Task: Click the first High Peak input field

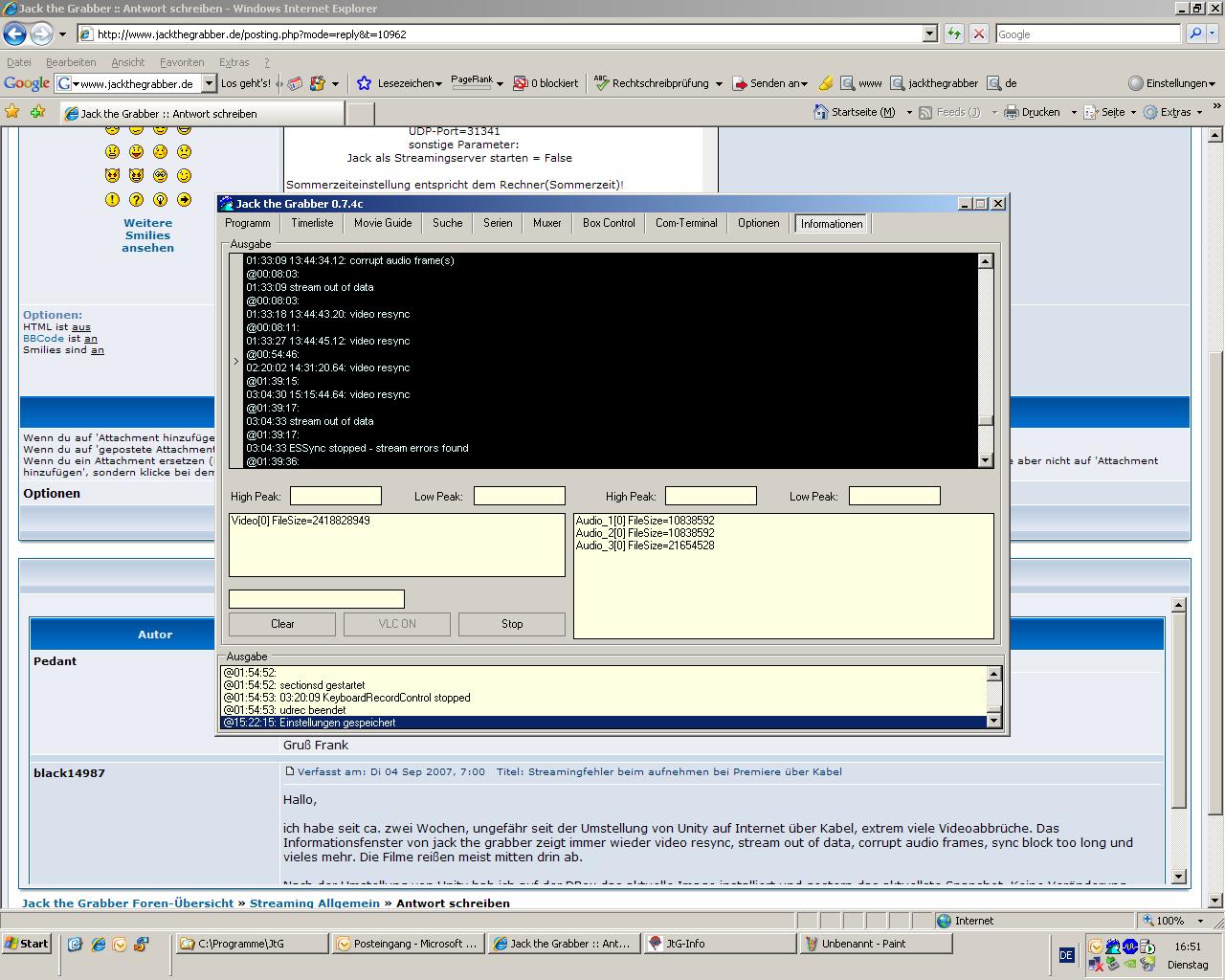Action: pos(335,496)
